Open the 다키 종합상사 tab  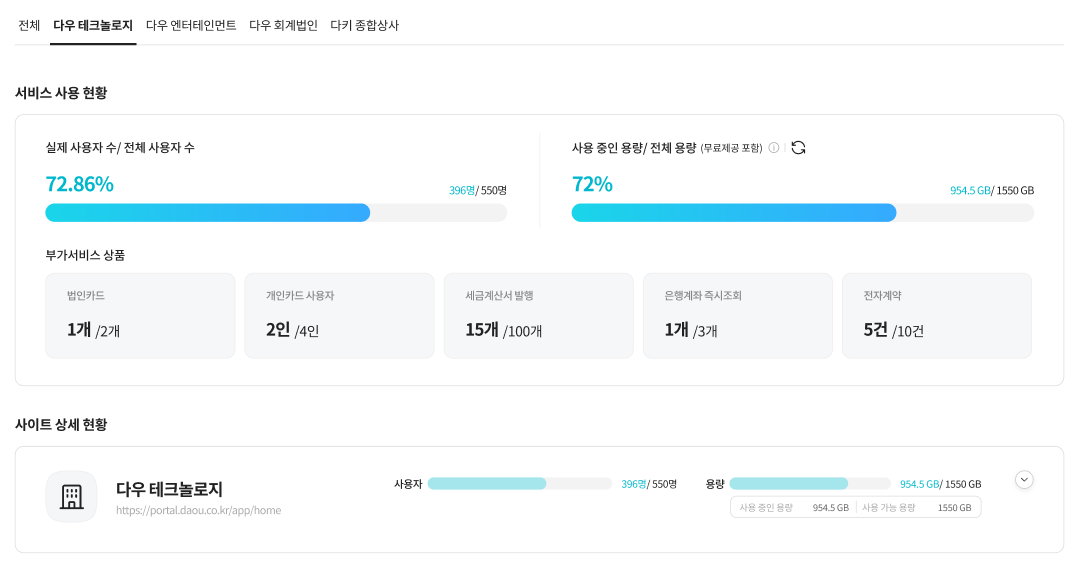pos(364,25)
